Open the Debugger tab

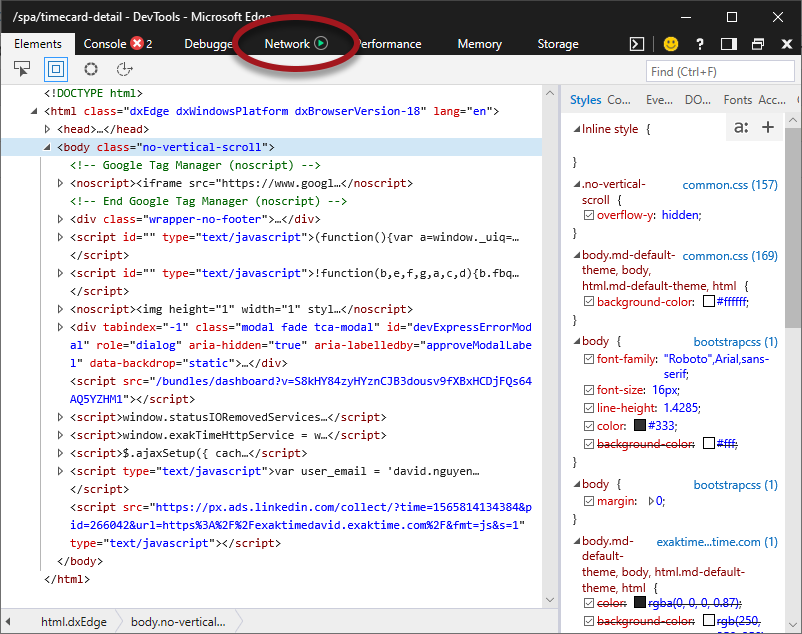tap(208, 44)
